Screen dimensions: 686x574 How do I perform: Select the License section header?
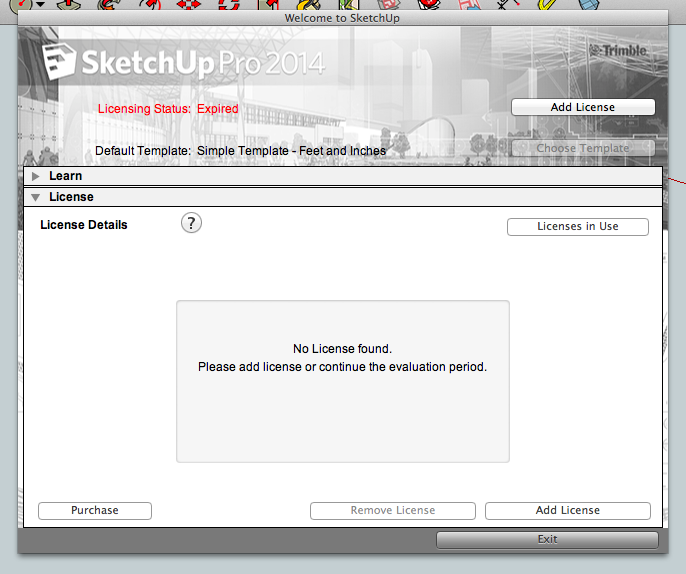pyautogui.click(x=71, y=197)
